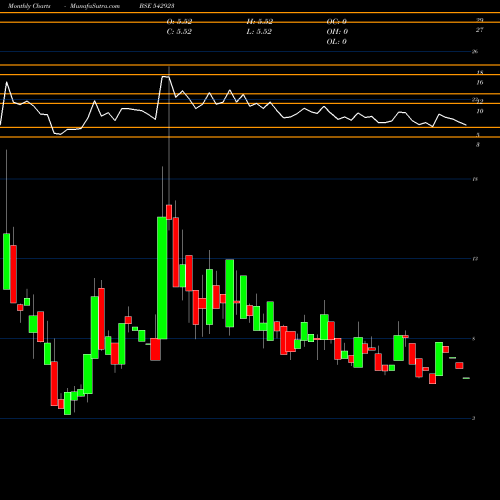500x500 pixels.
Task: Click the '8' label on candlestick price axis
Action: click(474, 339)
